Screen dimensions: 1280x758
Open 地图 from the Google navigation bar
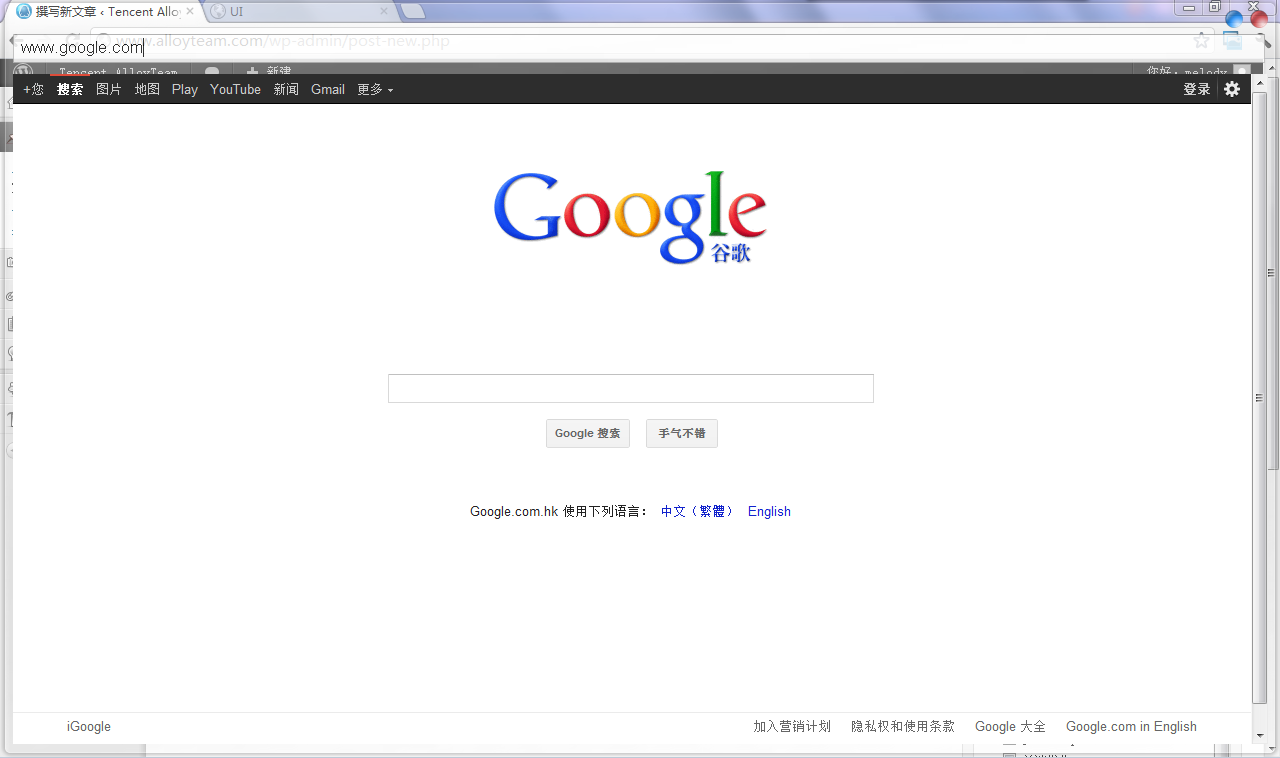coord(147,89)
